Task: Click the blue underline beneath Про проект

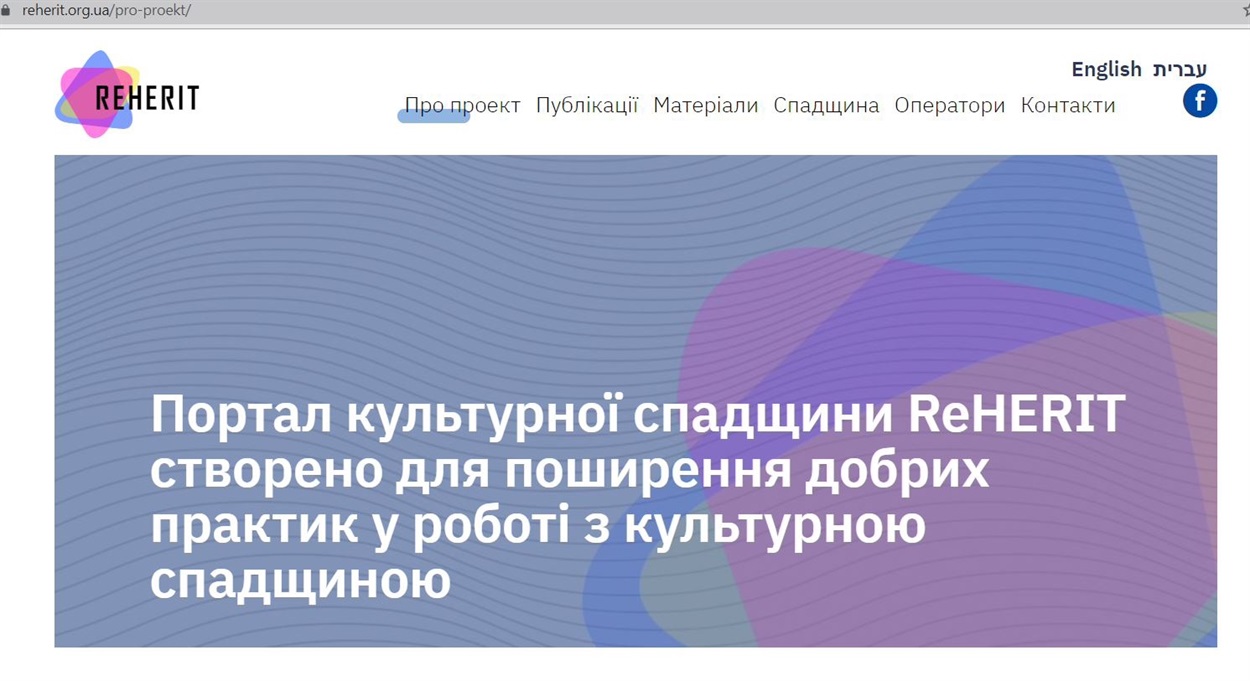Action: (433, 117)
